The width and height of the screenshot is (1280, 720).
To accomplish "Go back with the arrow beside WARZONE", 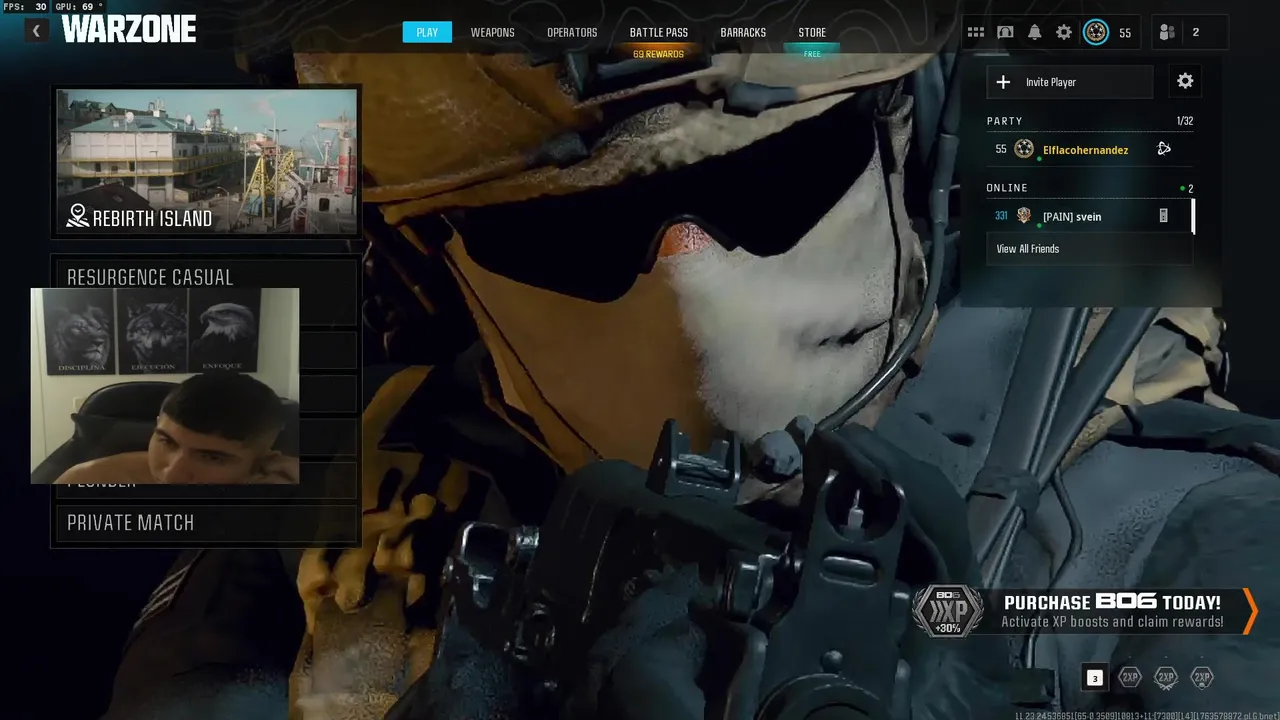I will [x=36, y=31].
